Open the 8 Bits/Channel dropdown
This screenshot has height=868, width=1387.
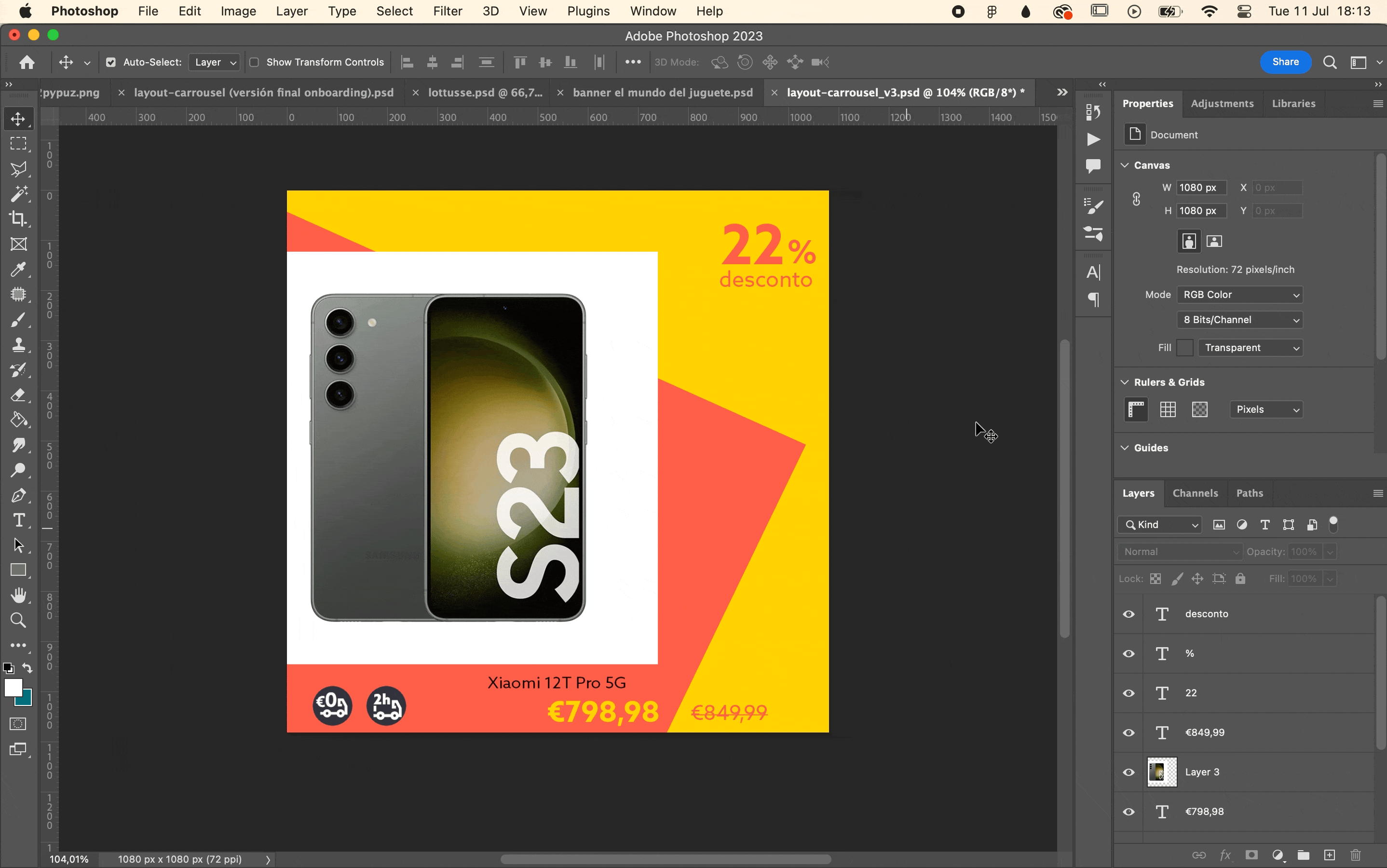click(1239, 320)
